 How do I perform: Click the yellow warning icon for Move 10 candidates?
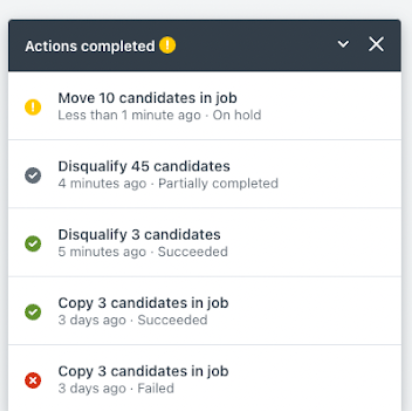click(x=33, y=107)
